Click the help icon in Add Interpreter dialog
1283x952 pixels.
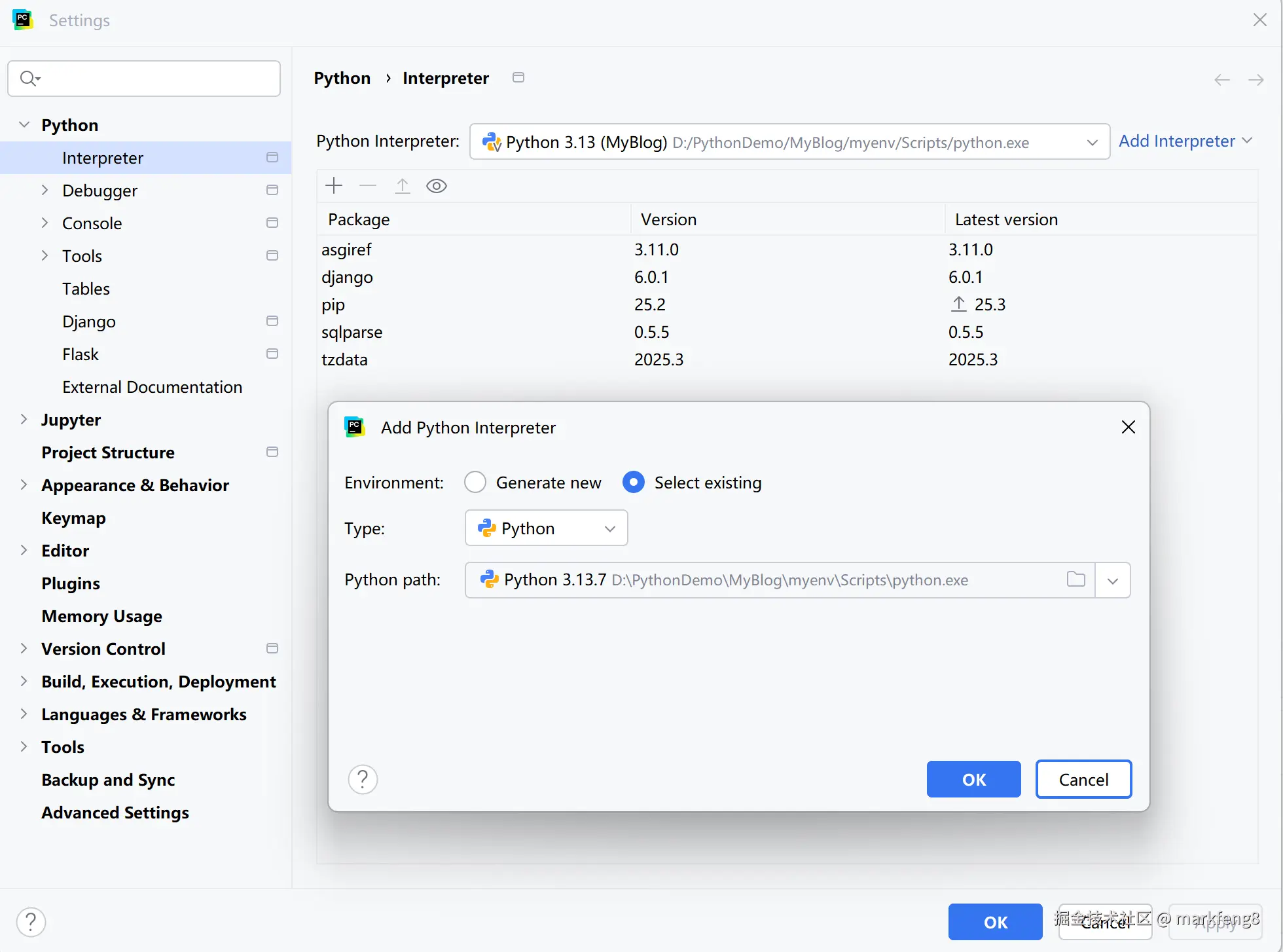click(x=363, y=779)
